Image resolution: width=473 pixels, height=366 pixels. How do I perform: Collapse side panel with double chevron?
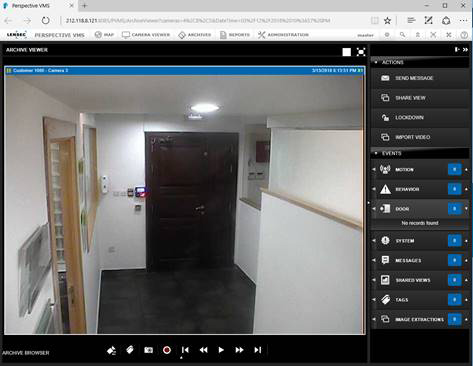[465, 50]
